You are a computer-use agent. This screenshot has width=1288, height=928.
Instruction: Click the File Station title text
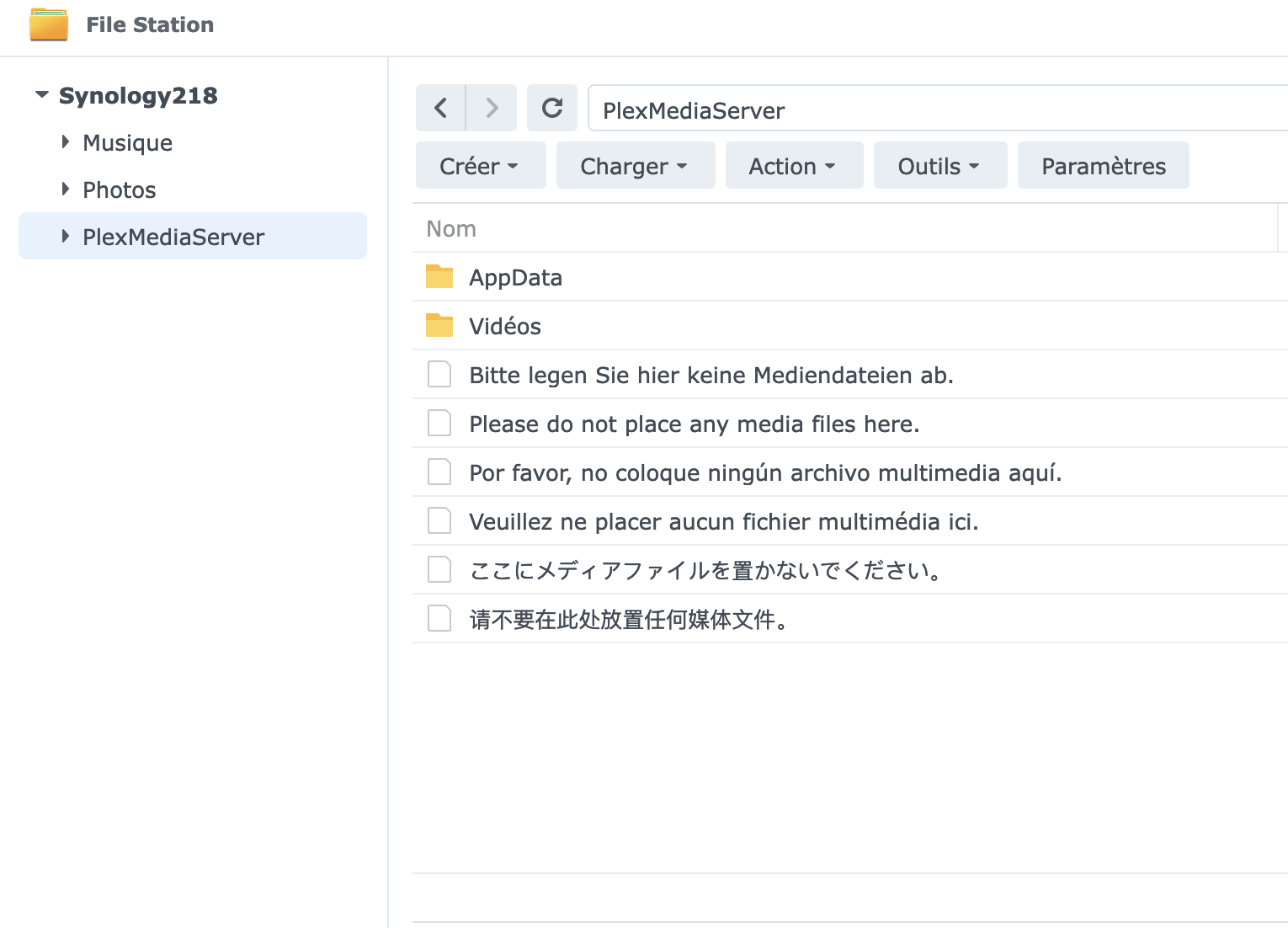coord(150,24)
